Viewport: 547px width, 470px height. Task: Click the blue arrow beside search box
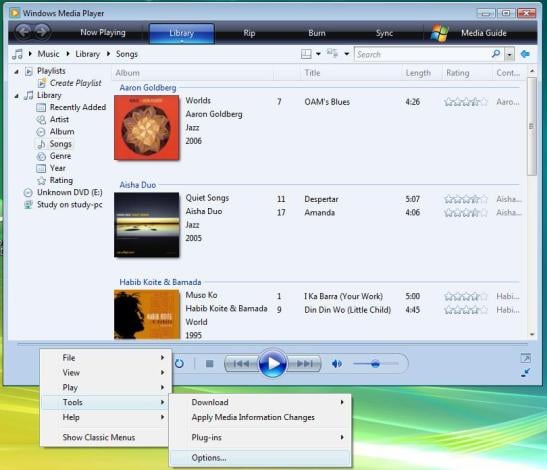(525, 54)
